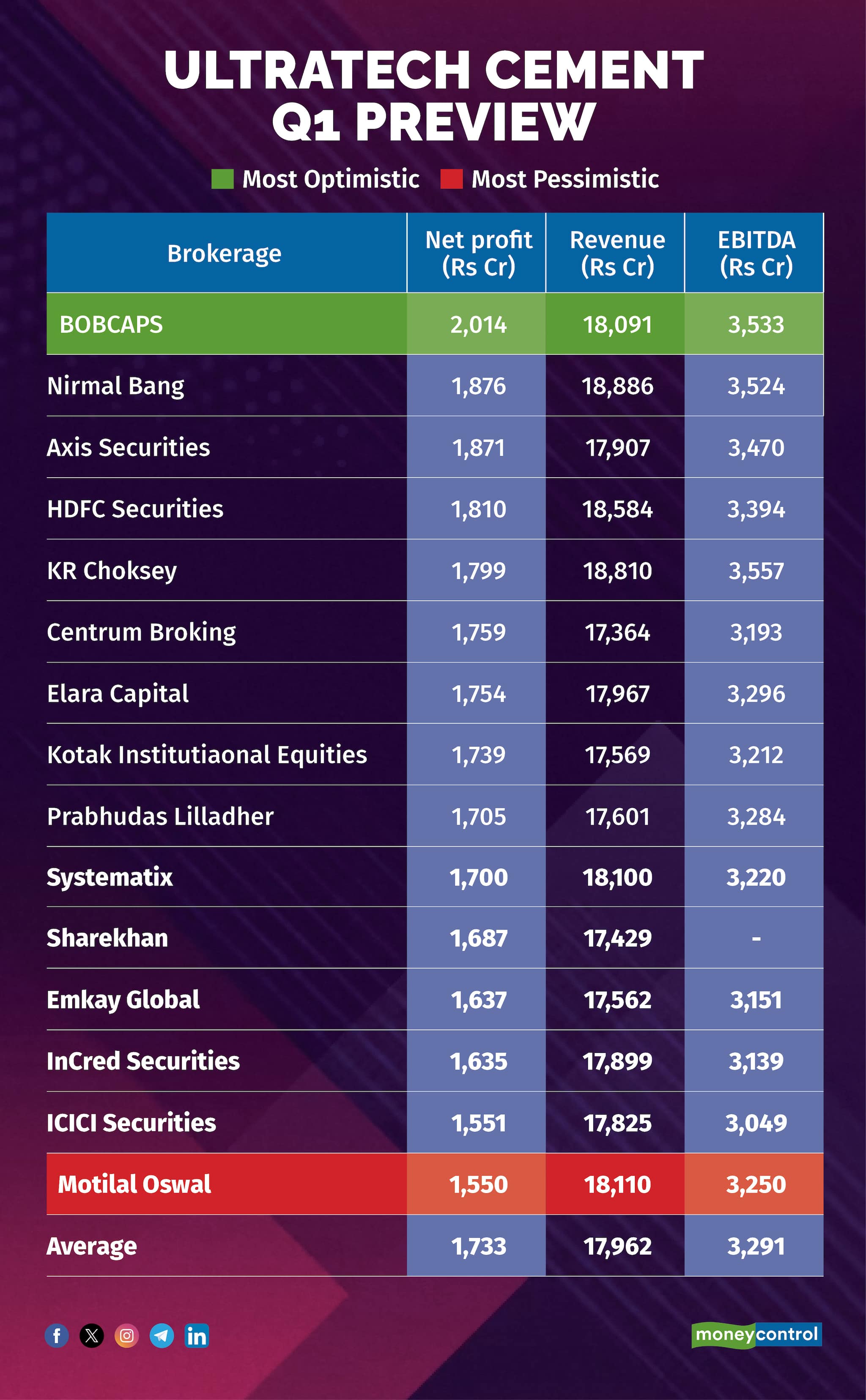
Task: Select Sharekhan's empty EBITDA cell
Action: pyautogui.click(x=754, y=938)
